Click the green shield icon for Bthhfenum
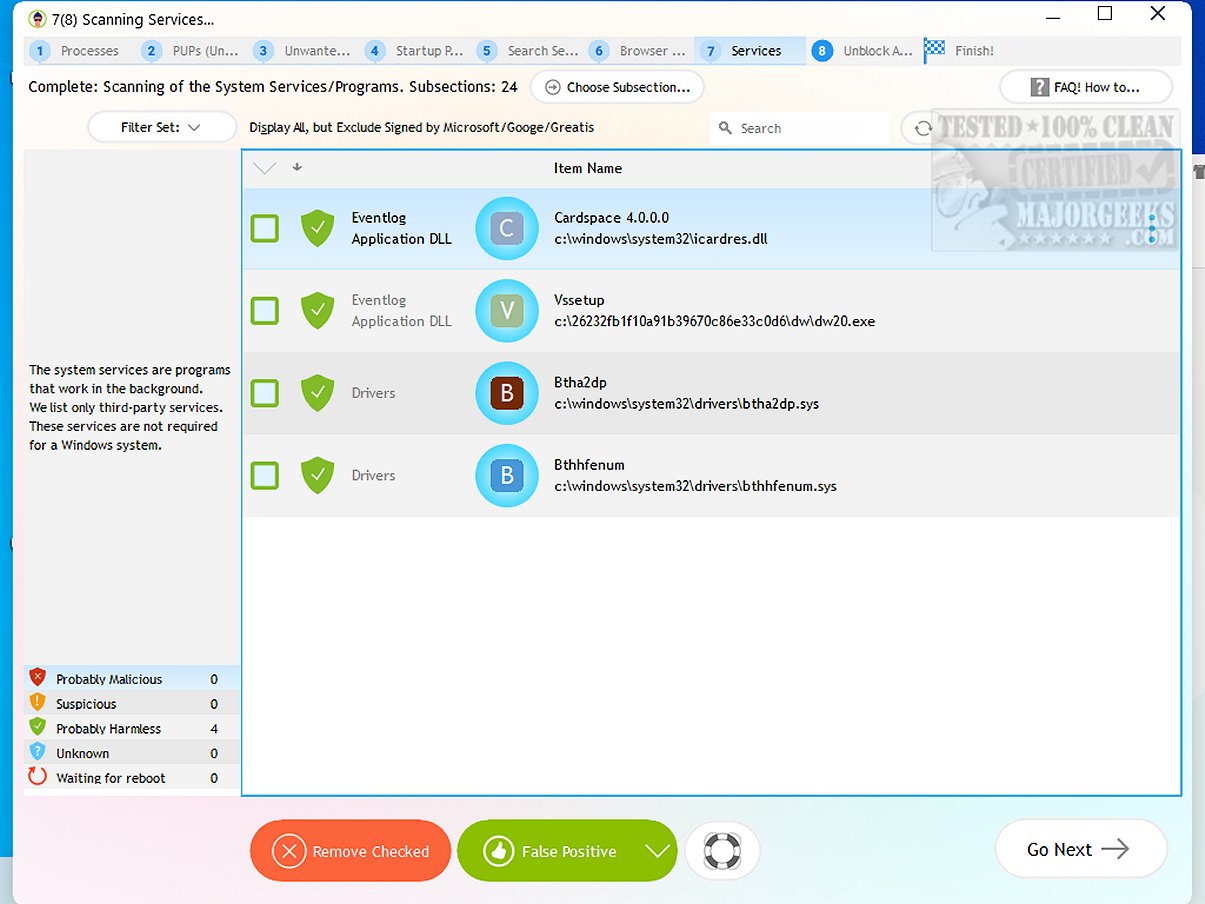 coord(317,475)
